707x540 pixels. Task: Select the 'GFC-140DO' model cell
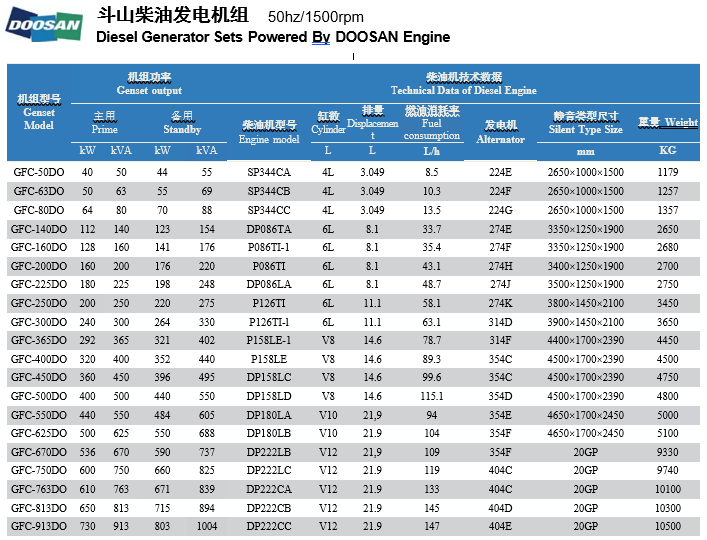(x=39, y=229)
